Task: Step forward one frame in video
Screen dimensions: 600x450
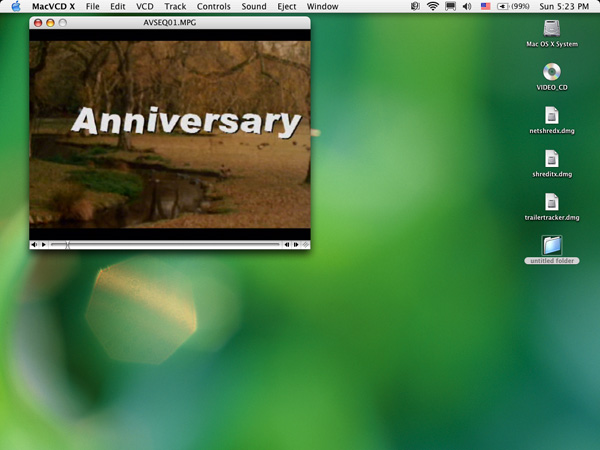Action: coord(296,244)
